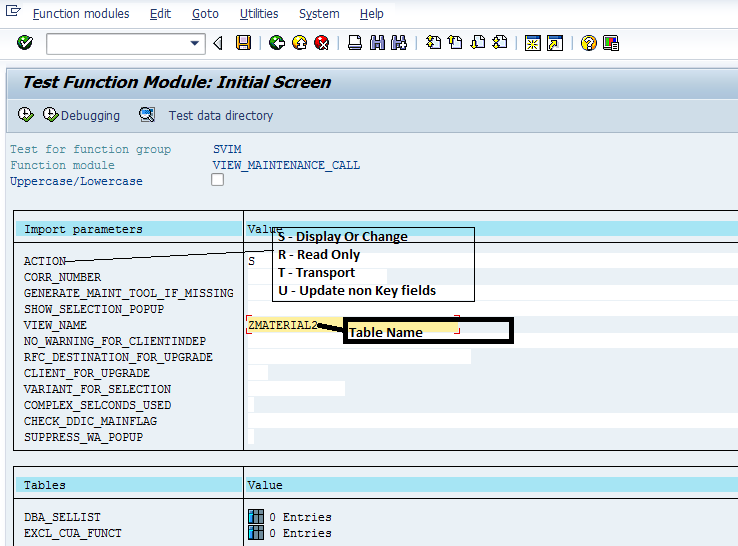The height and width of the screenshot is (546, 738).
Task: Click the Find binoculars icon
Action: 377,43
